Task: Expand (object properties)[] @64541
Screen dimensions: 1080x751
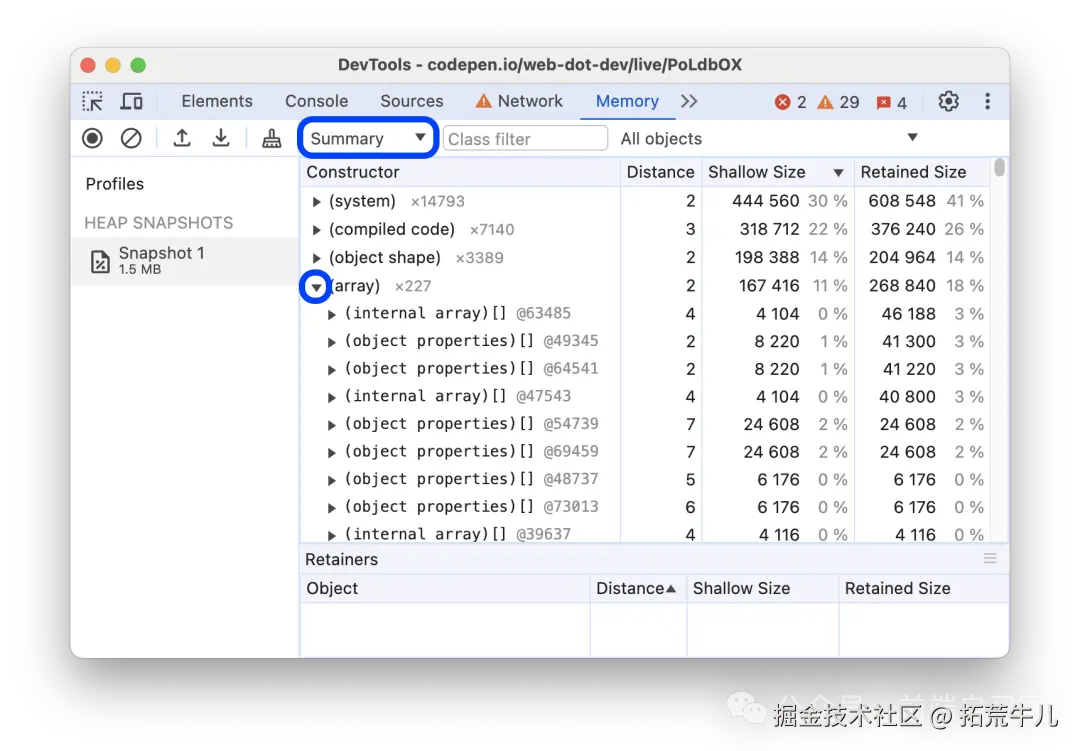Action: [x=331, y=369]
